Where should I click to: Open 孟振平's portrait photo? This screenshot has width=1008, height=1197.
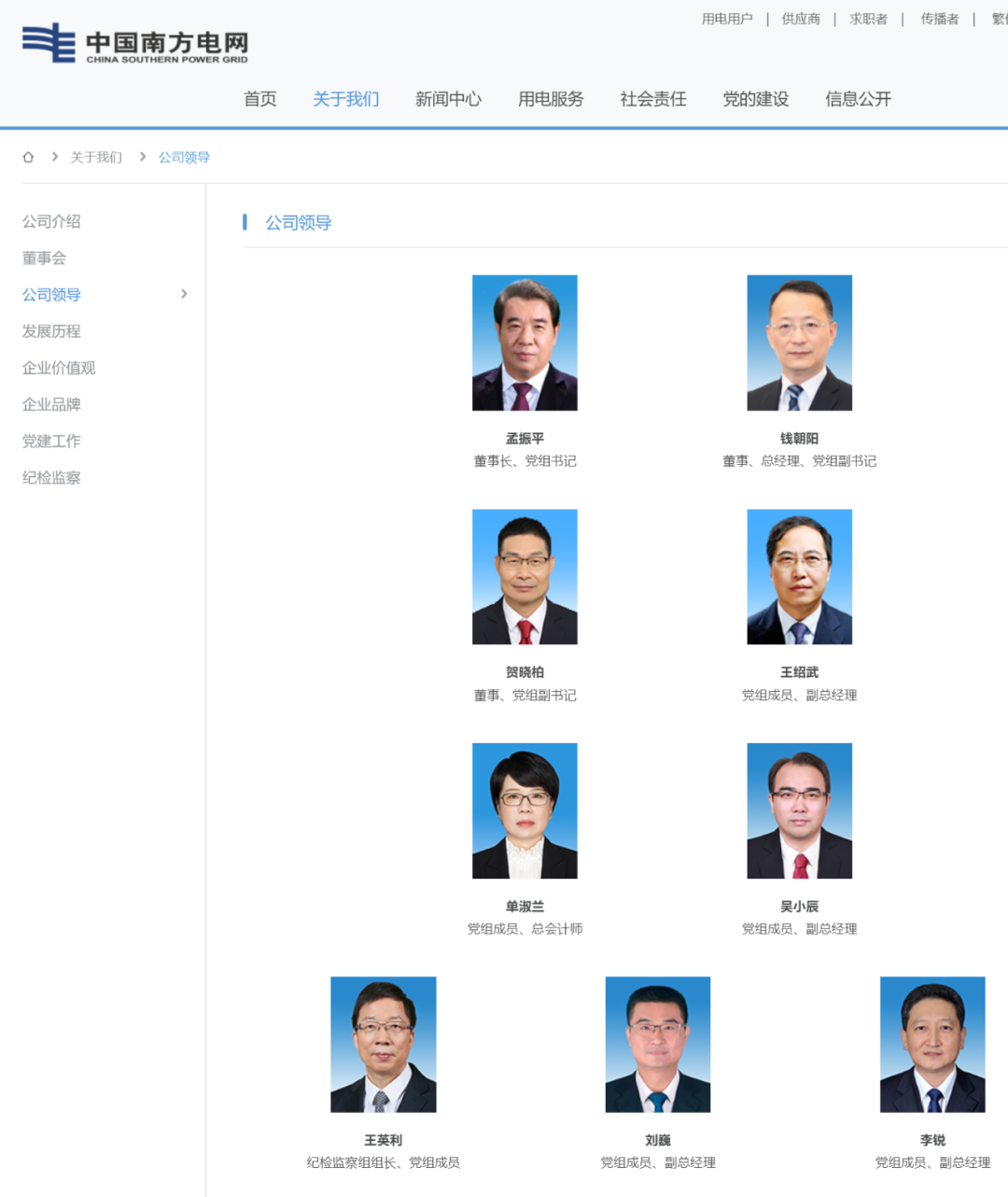525,342
